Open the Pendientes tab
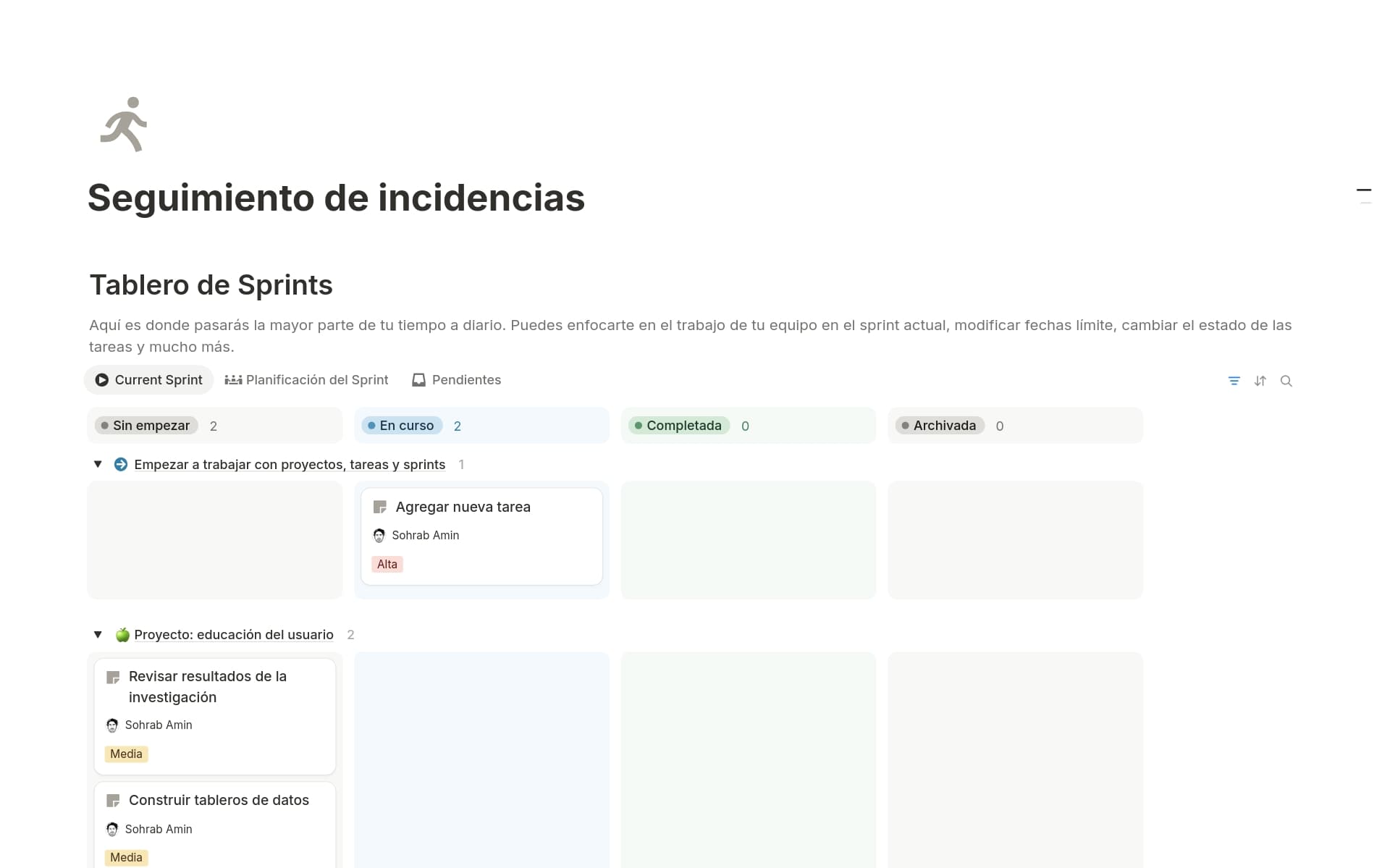 click(457, 380)
